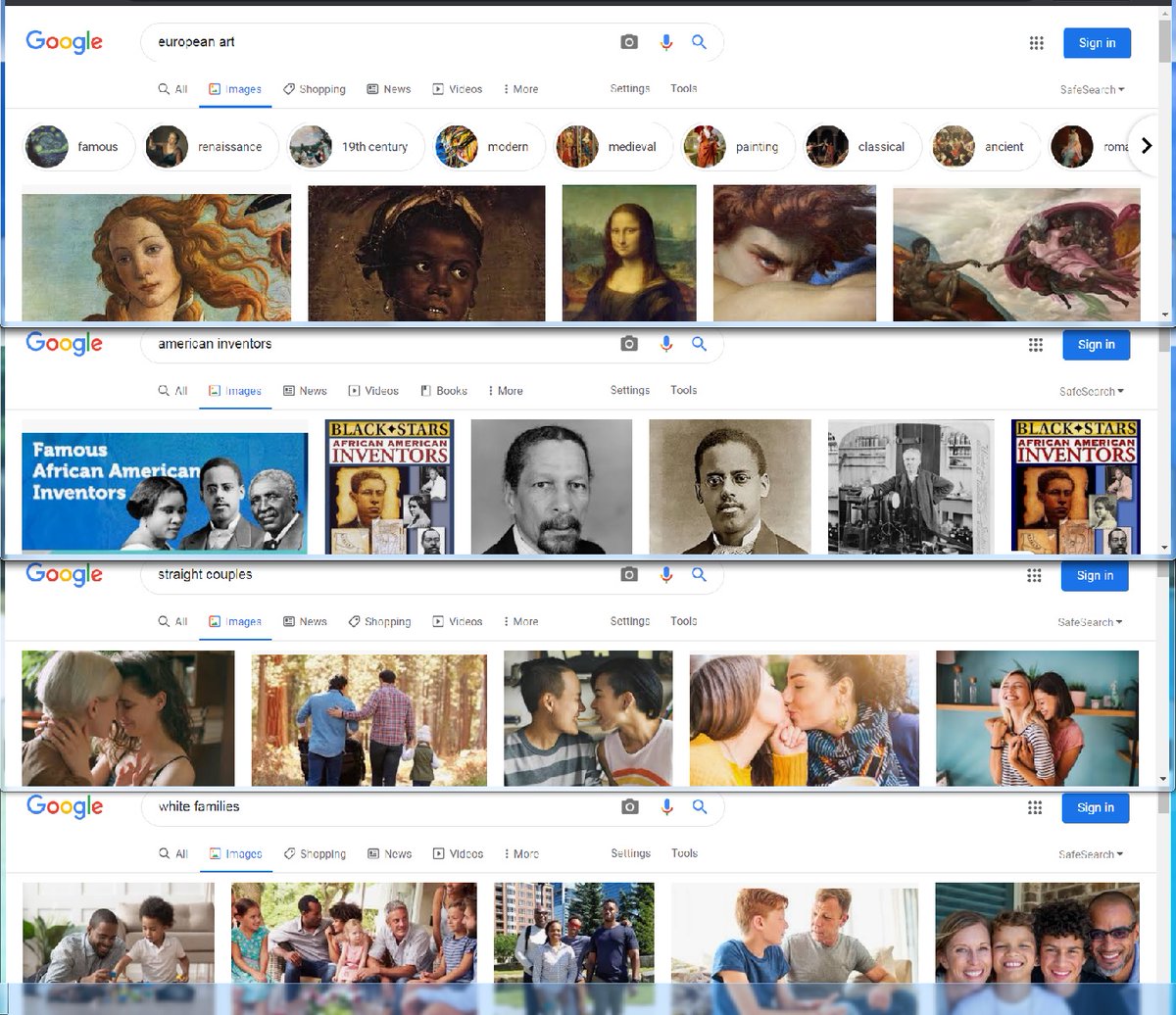Screen dimensions: 1176x1015
Task: Select the ancient suggestion chip
Action: click(x=985, y=147)
